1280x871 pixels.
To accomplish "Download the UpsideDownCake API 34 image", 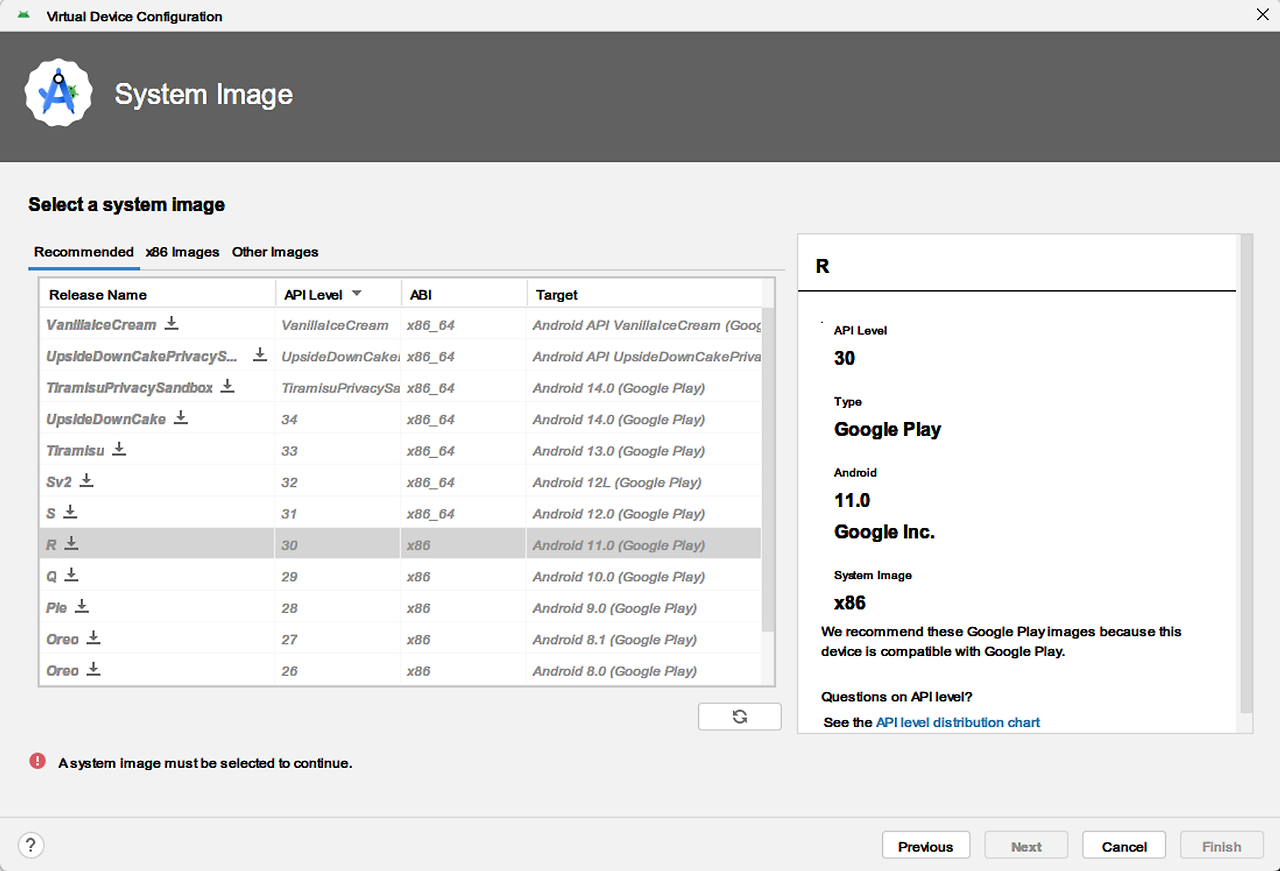I will click(x=181, y=417).
